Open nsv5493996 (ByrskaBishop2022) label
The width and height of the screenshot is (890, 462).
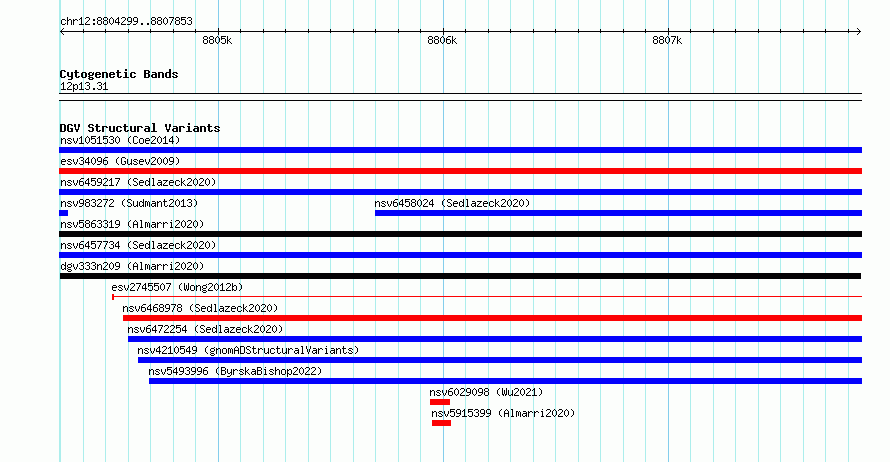point(235,371)
